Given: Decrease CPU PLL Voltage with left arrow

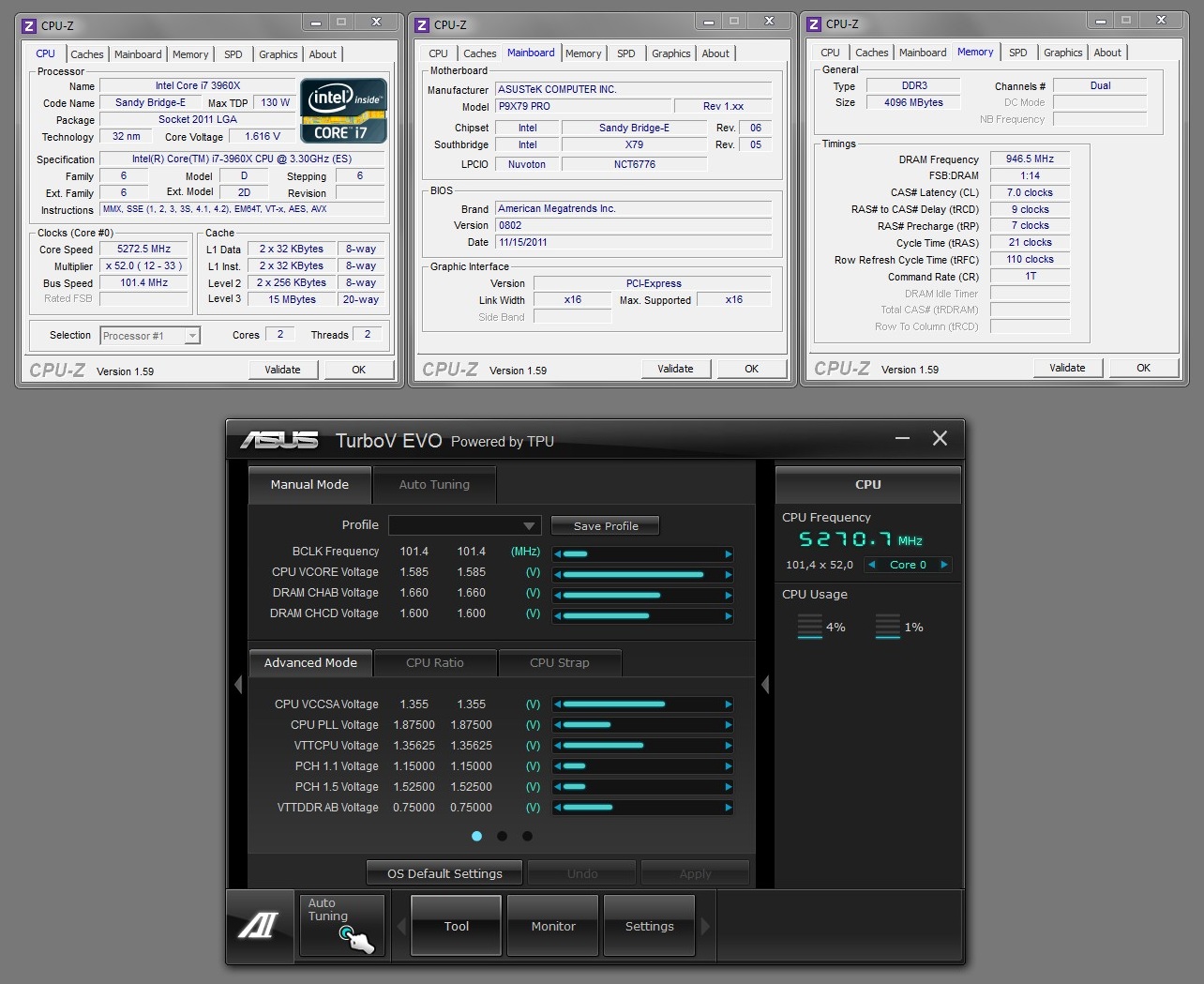Looking at the screenshot, I should tap(558, 724).
